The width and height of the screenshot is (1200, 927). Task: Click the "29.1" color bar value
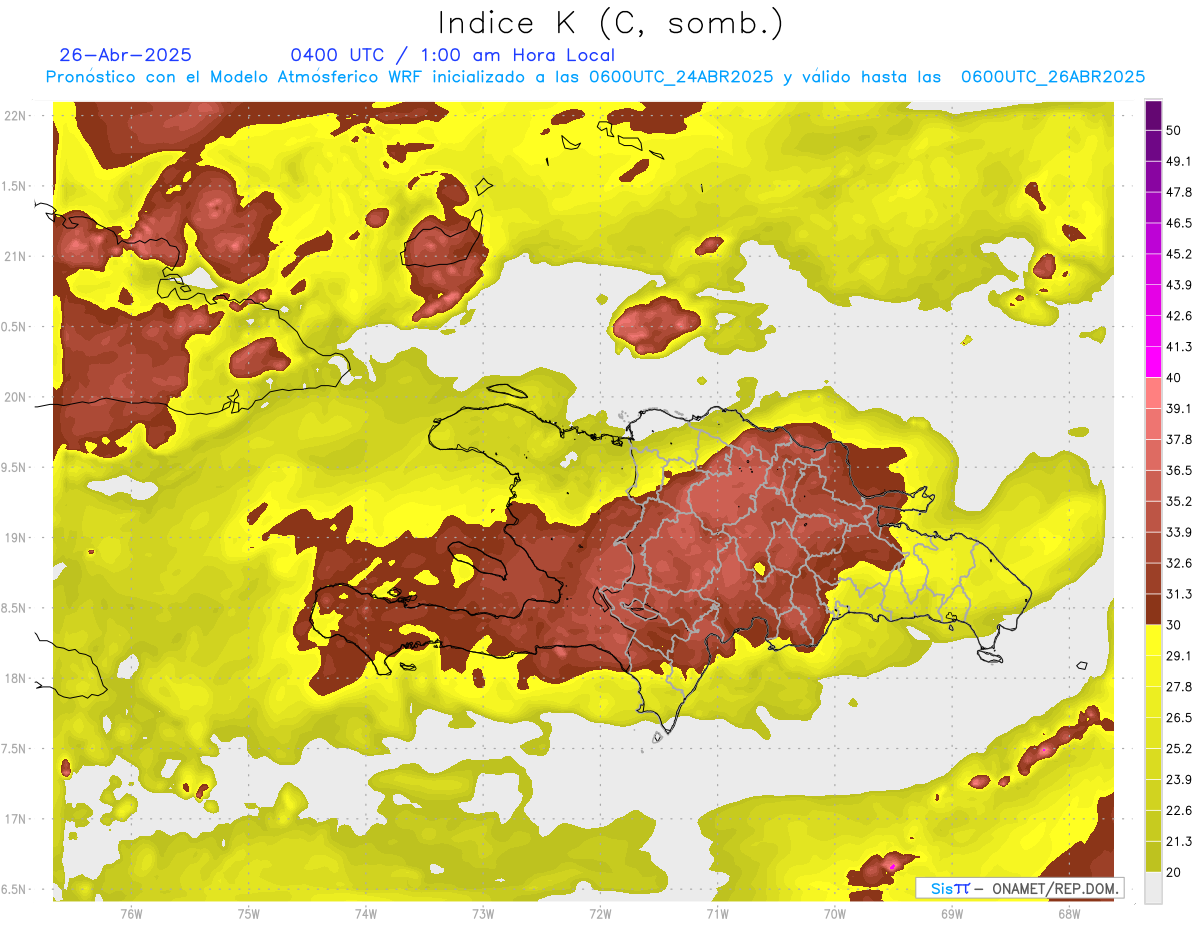(1178, 656)
